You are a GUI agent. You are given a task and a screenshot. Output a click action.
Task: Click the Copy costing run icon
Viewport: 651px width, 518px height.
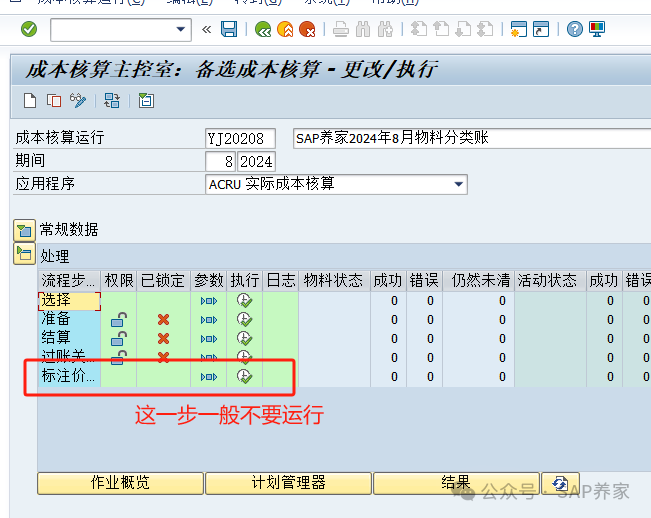pyautogui.click(x=54, y=100)
